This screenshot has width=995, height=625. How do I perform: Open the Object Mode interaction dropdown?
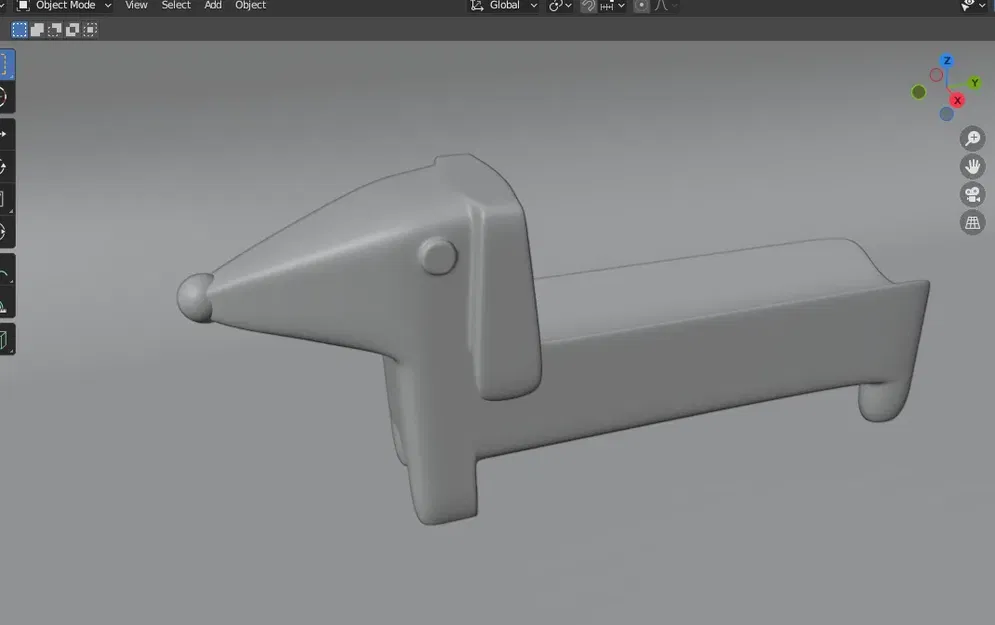[x=64, y=6]
